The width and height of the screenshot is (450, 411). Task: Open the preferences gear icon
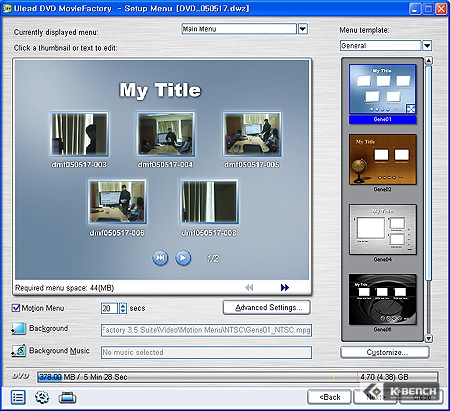point(42,397)
